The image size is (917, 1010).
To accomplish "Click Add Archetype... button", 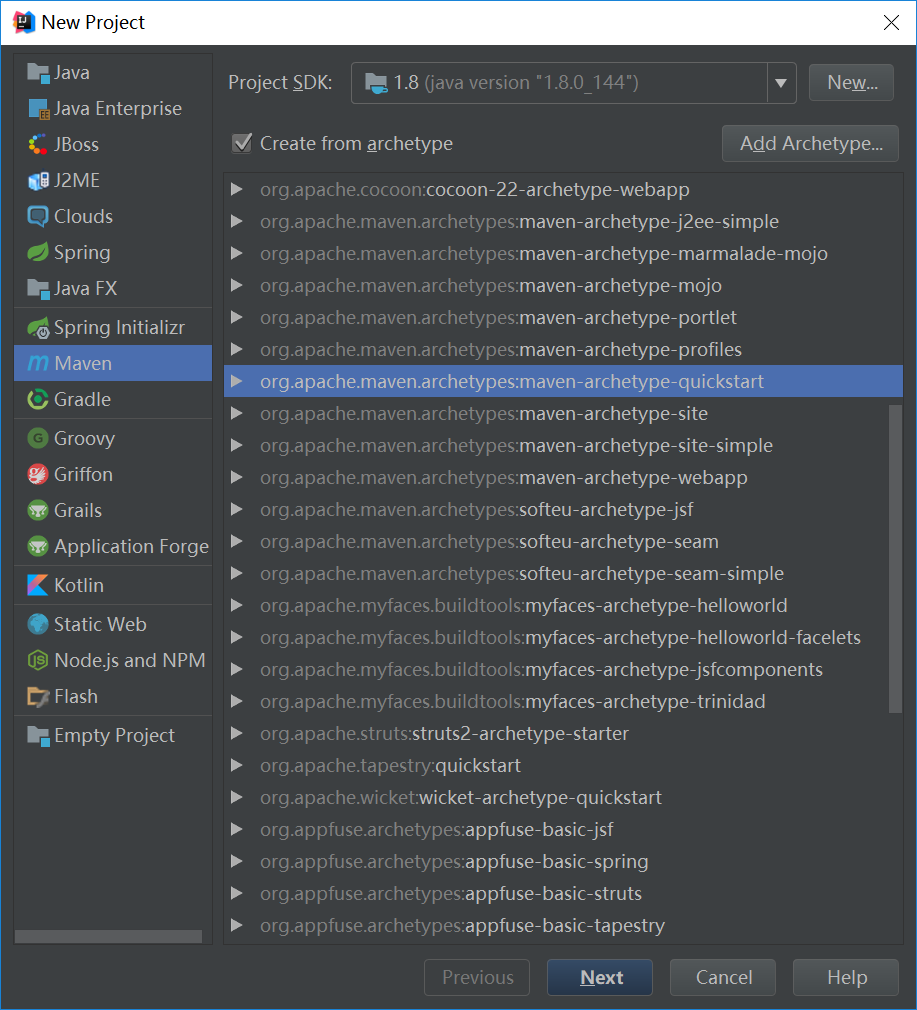I will pos(810,144).
